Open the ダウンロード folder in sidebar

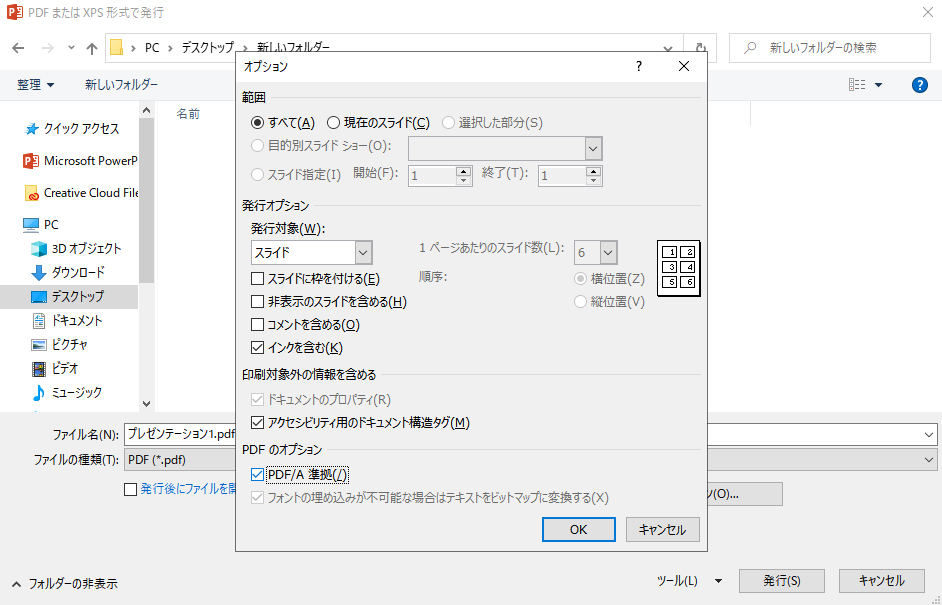78,272
